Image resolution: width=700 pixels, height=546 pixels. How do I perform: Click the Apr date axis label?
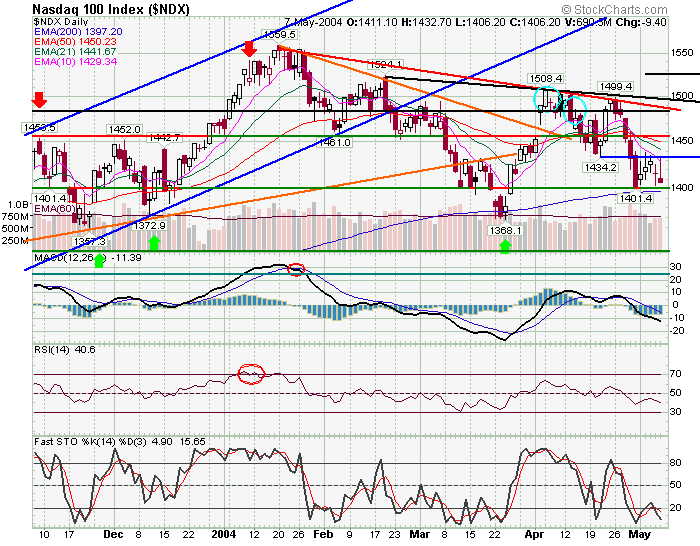point(534,534)
